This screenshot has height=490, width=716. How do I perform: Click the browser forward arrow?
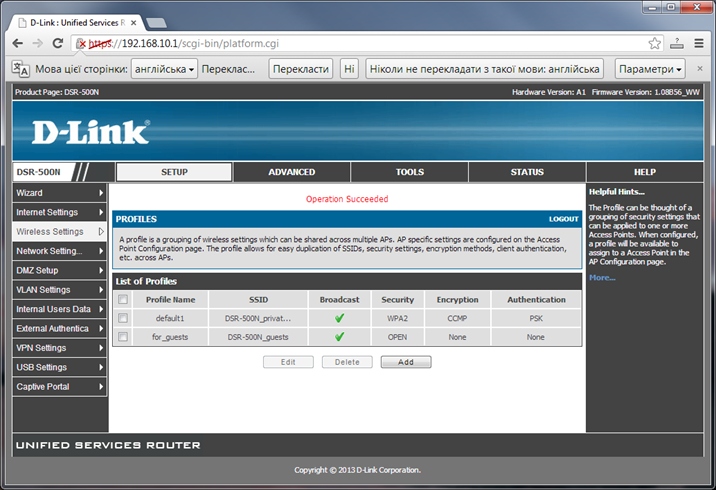pyautogui.click(x=36, y=43)
